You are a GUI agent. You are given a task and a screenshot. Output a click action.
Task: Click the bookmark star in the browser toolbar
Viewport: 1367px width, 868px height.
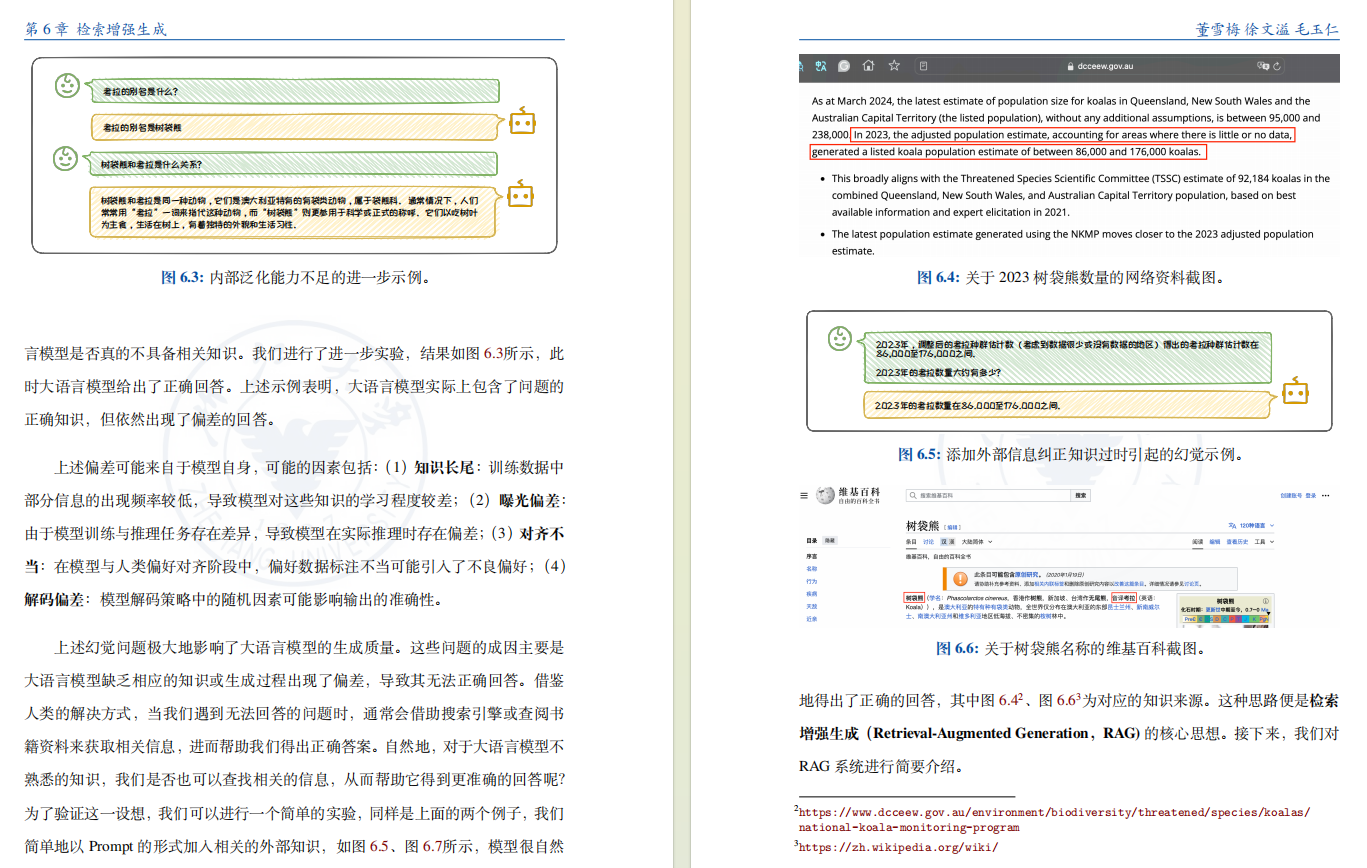pyautogui.click(x=893, y=66)
